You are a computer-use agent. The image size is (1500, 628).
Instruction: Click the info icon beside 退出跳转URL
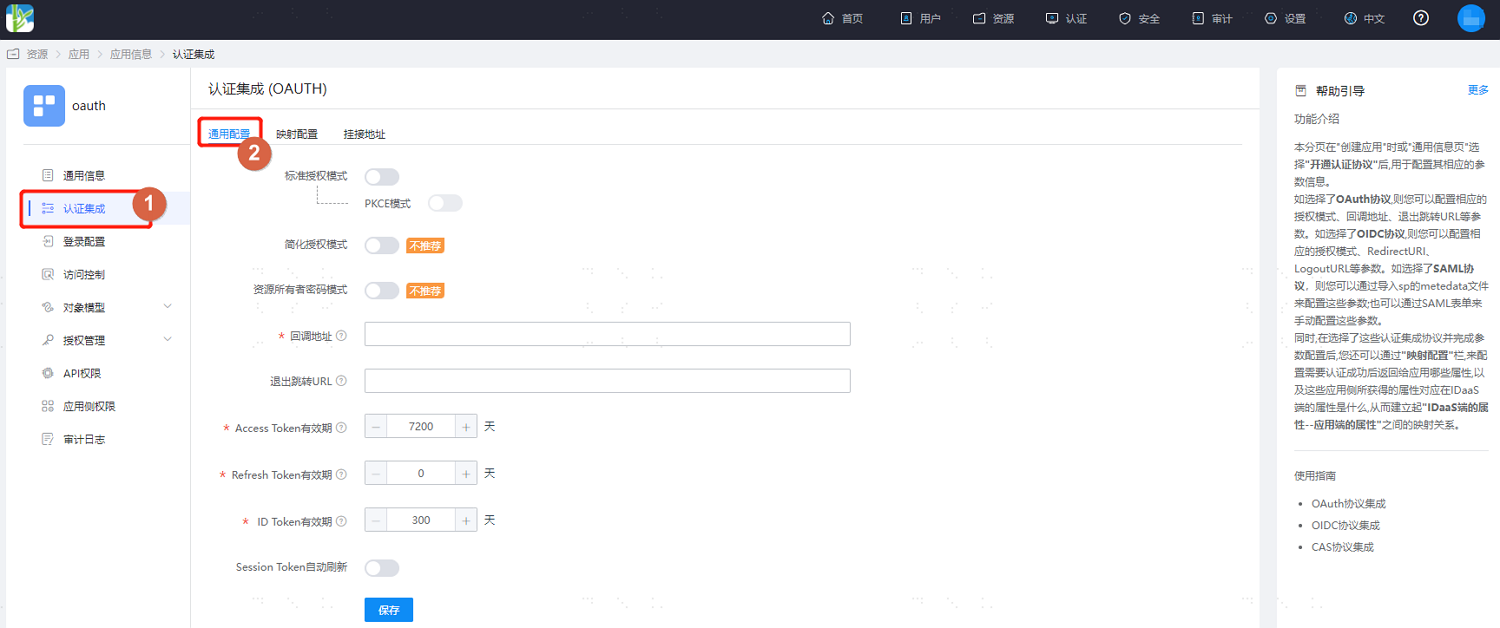(x=342, y=381)
